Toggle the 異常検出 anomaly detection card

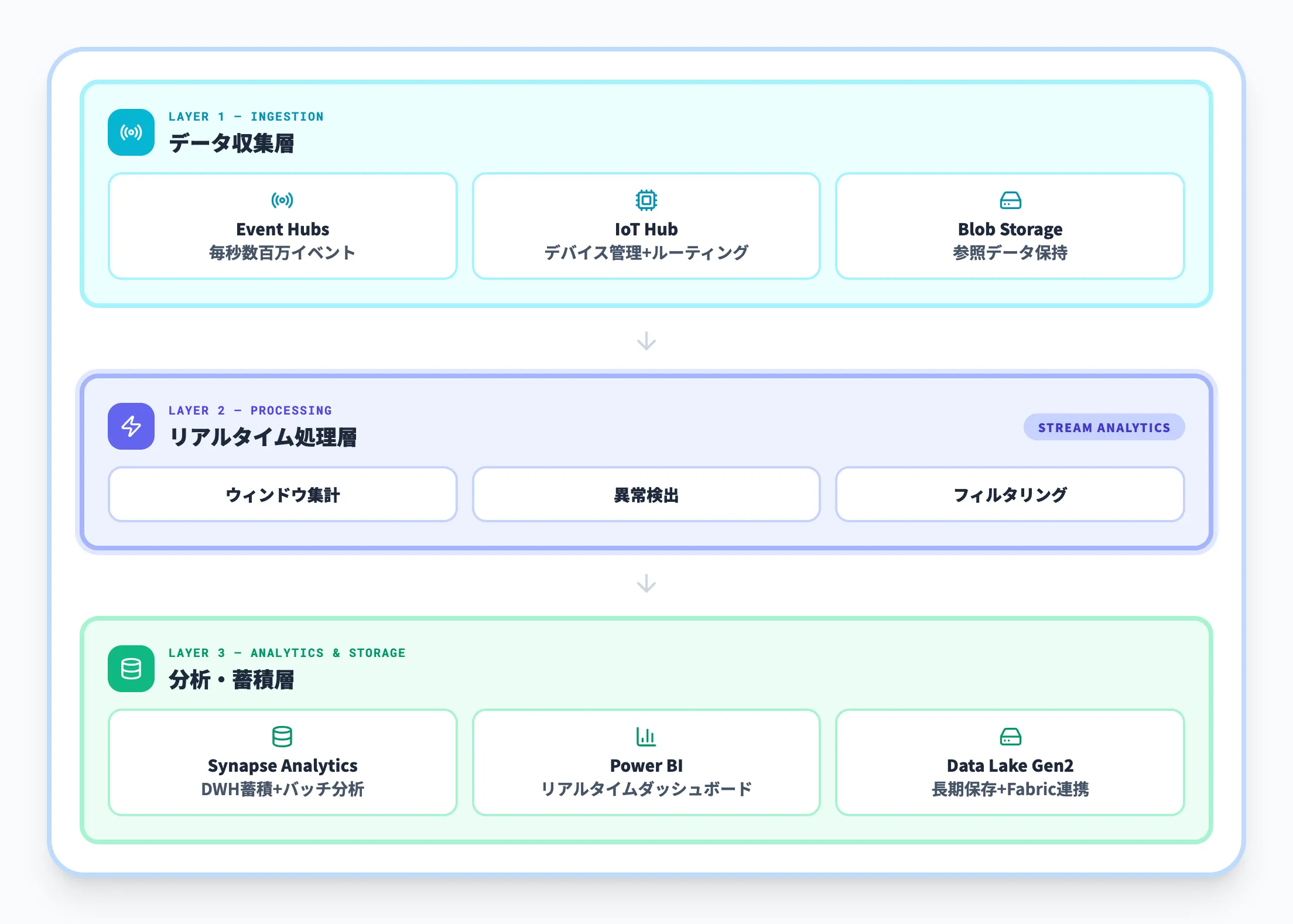coord(646,495)
